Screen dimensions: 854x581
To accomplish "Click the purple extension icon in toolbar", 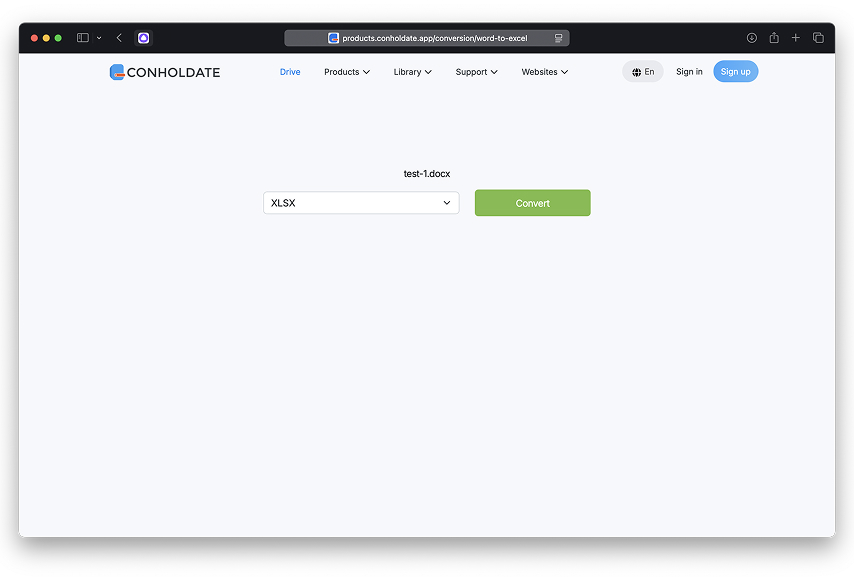I will 144,38.
